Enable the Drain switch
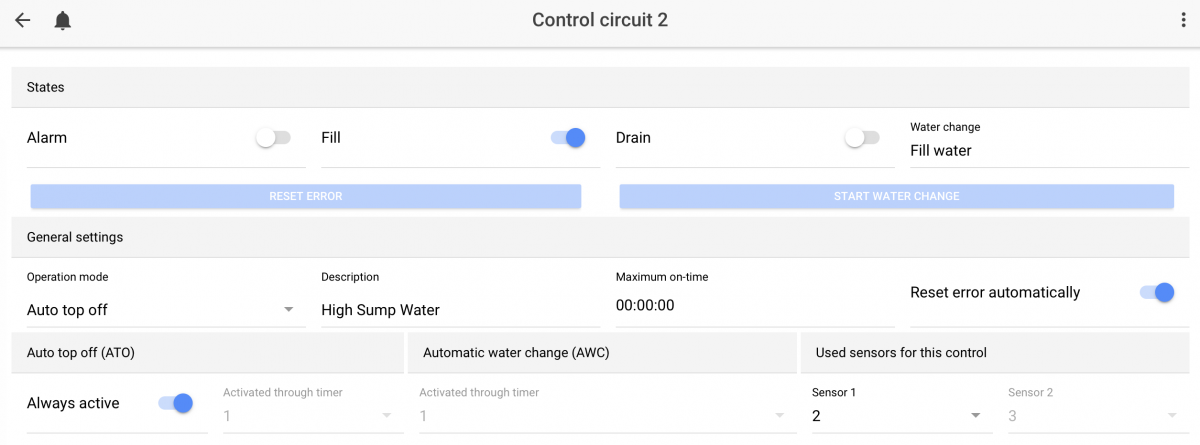This screenshot has height=445, width=1200. (x=862, y=138)
